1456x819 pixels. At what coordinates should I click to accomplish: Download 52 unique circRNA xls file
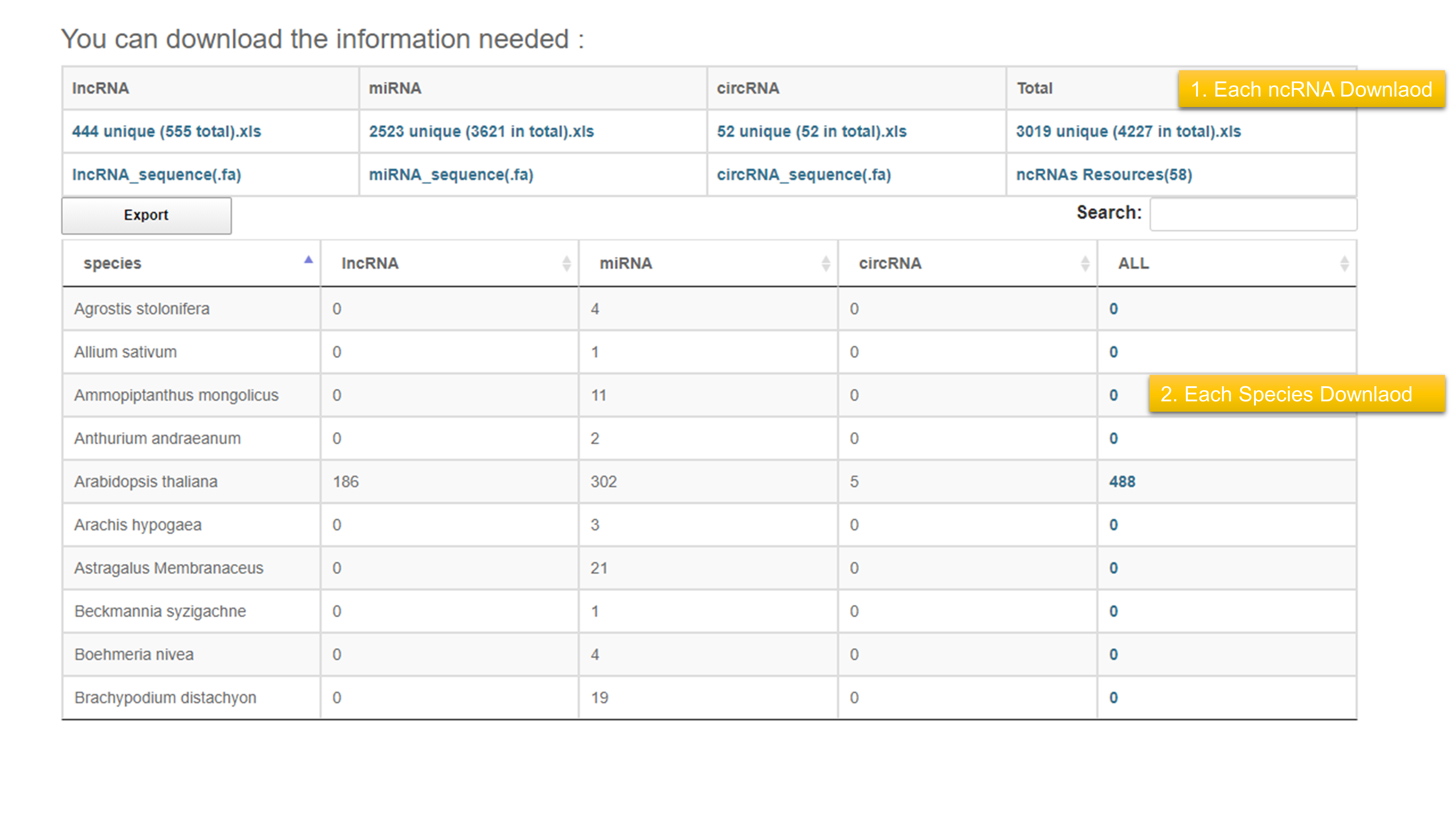(811, 132)
